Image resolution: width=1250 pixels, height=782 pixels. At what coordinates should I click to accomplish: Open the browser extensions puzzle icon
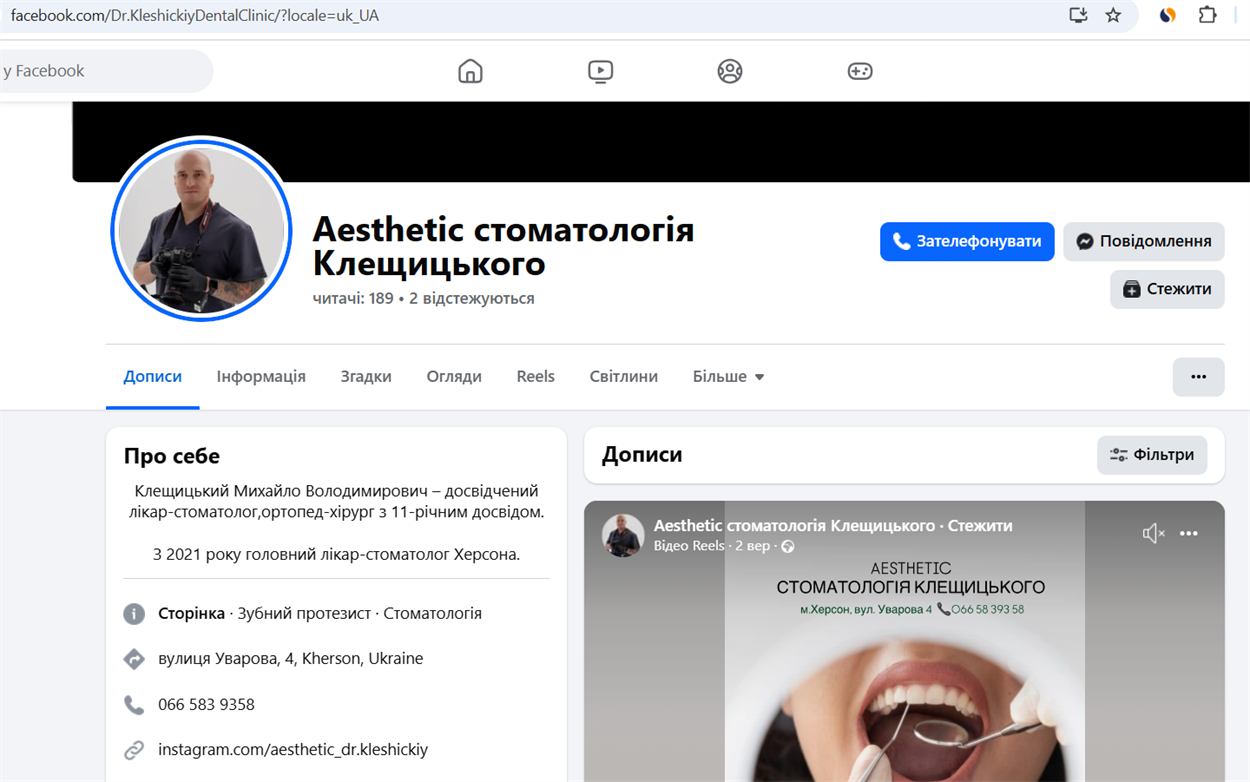pyautogui.click(x=1208, y=15)
